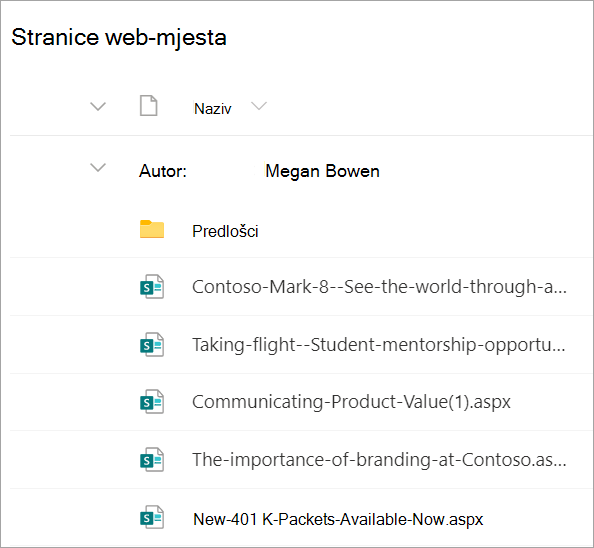Open the Taking-flight--Student-mentorship-opportu... page
Screen dimensions: 594x548
click(x=378, y=345)
